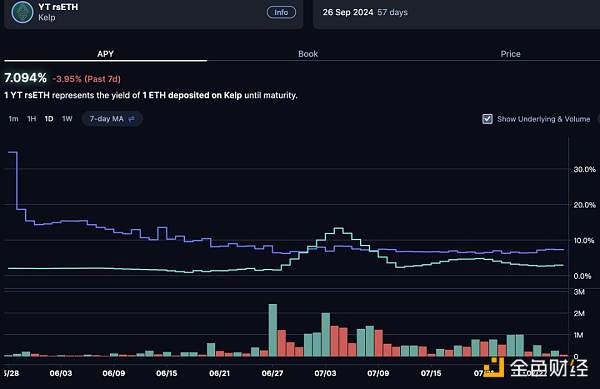Click the YT rsETH token logo icon
Image resolution: width=600 pixels, height=389 pixels.
(x=22, y=12)
